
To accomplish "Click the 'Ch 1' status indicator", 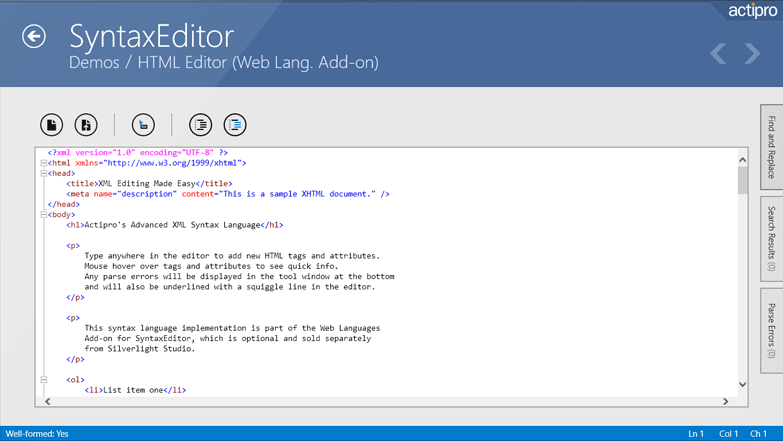I will click(x=759, y=434).
